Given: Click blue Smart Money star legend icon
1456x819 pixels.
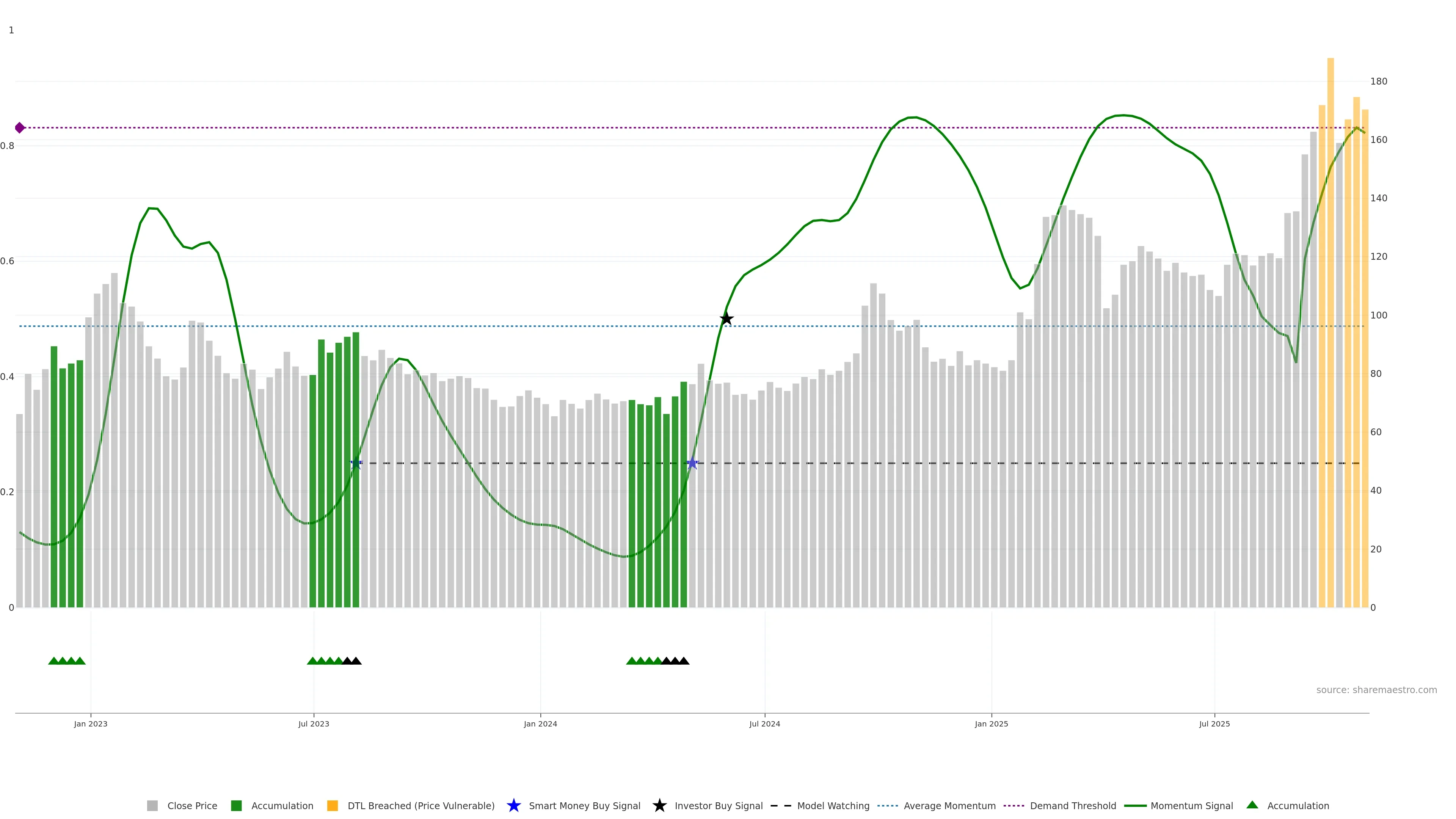Looking at the screenshot, I should (513, 805).
